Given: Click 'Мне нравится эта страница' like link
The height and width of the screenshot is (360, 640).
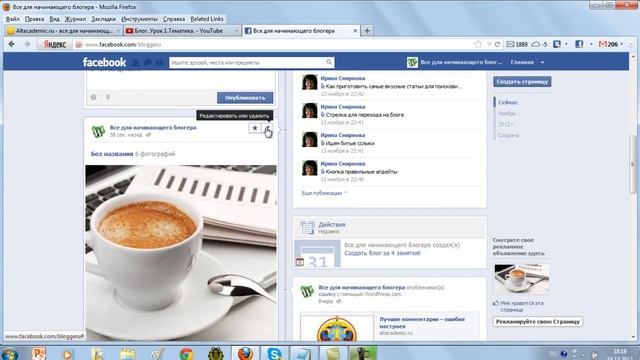Looking at the screenshot, I should [522, 307].
